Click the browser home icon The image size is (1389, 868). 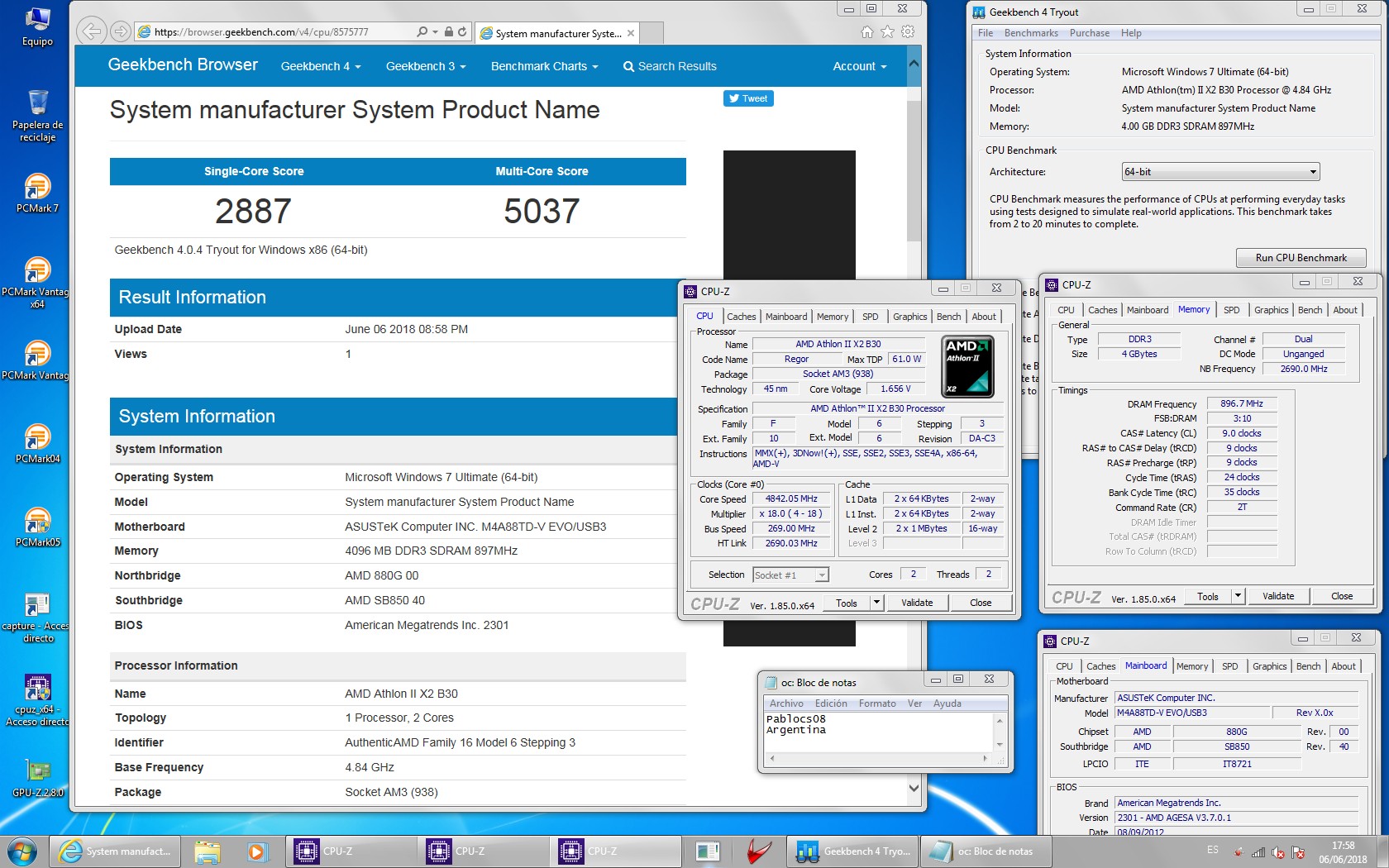pyautogui.click(x=866, y=31)
